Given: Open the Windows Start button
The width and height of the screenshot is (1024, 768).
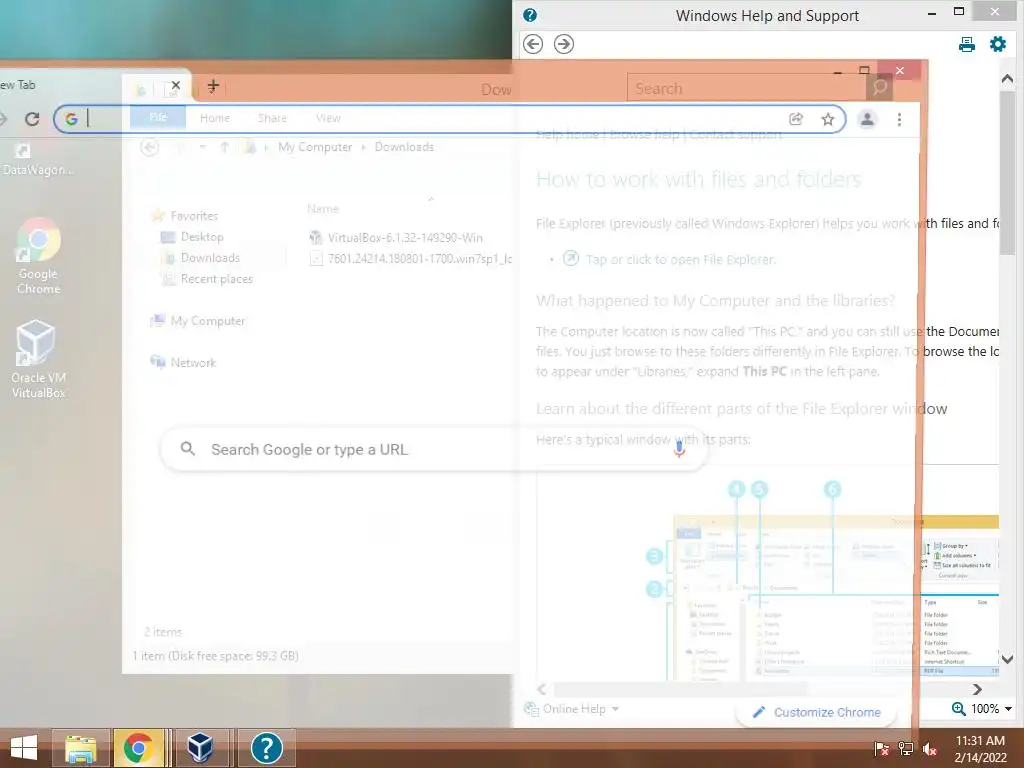Looking at the screenshot, I should pyautogui.click(x=24, y=748).
